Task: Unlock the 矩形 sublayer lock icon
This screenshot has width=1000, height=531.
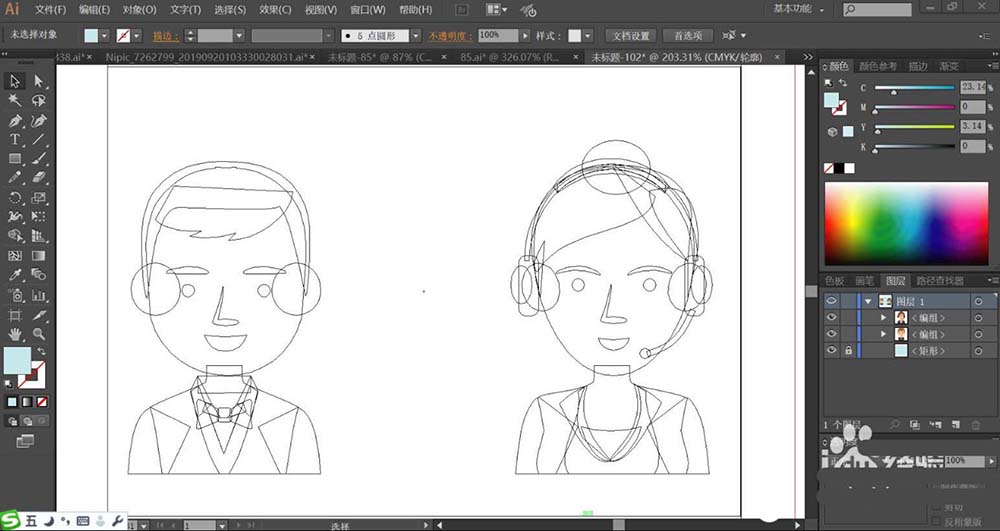Action: click(x=848, y=351)
